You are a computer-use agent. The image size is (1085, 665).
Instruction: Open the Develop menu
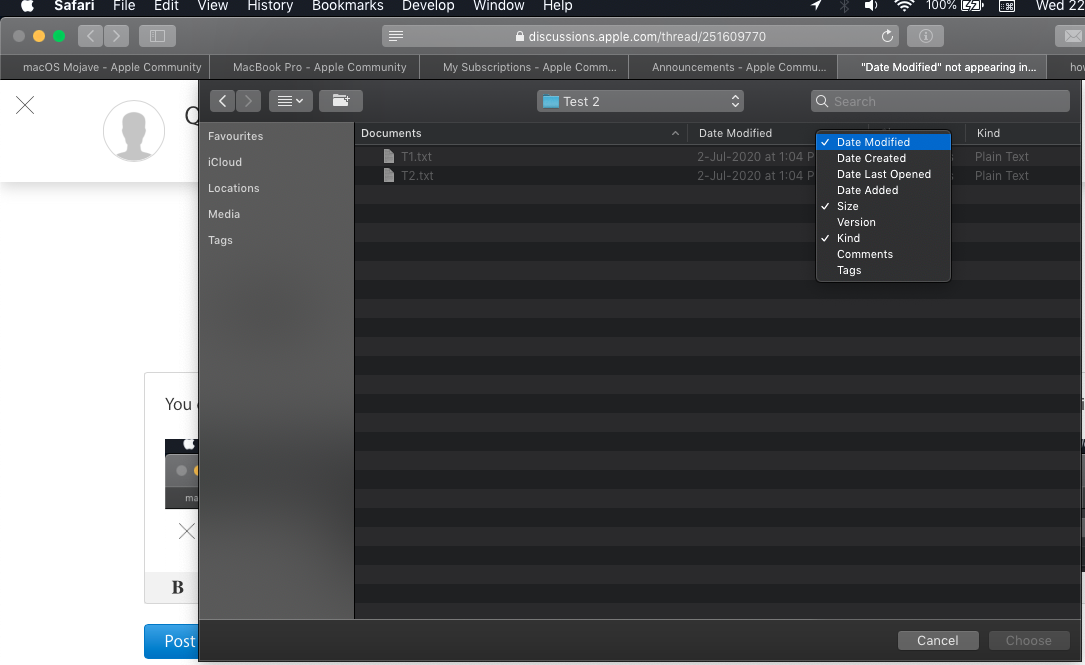[428, 6]
